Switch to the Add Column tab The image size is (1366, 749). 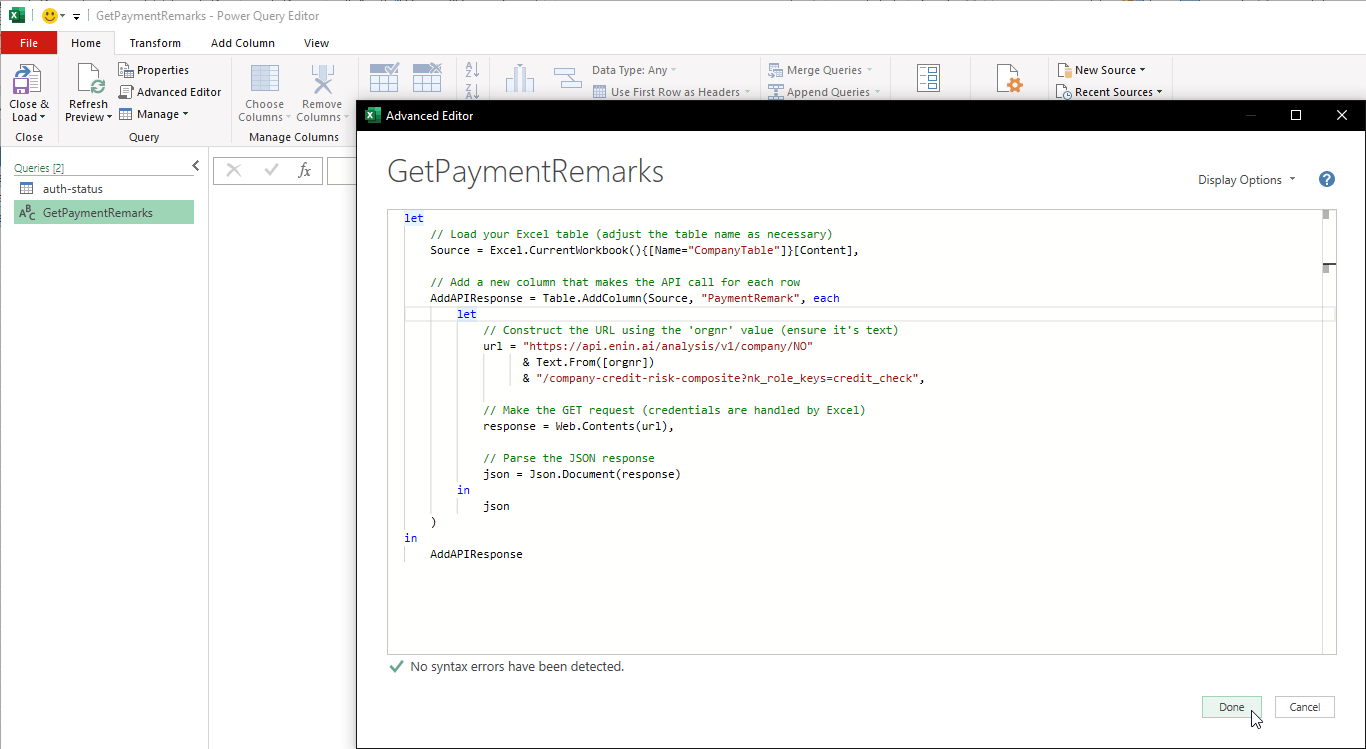[243, 43]
